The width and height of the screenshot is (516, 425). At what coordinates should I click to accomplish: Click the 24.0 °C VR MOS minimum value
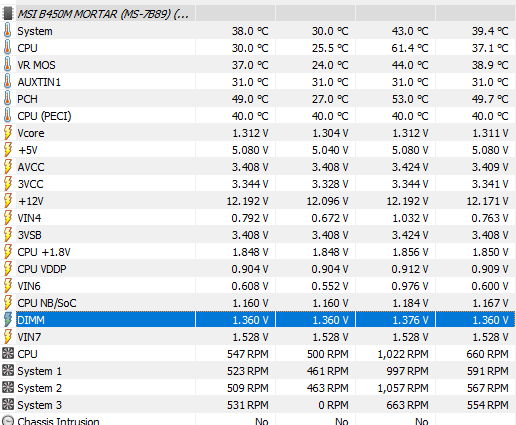[x=330, y=65]
